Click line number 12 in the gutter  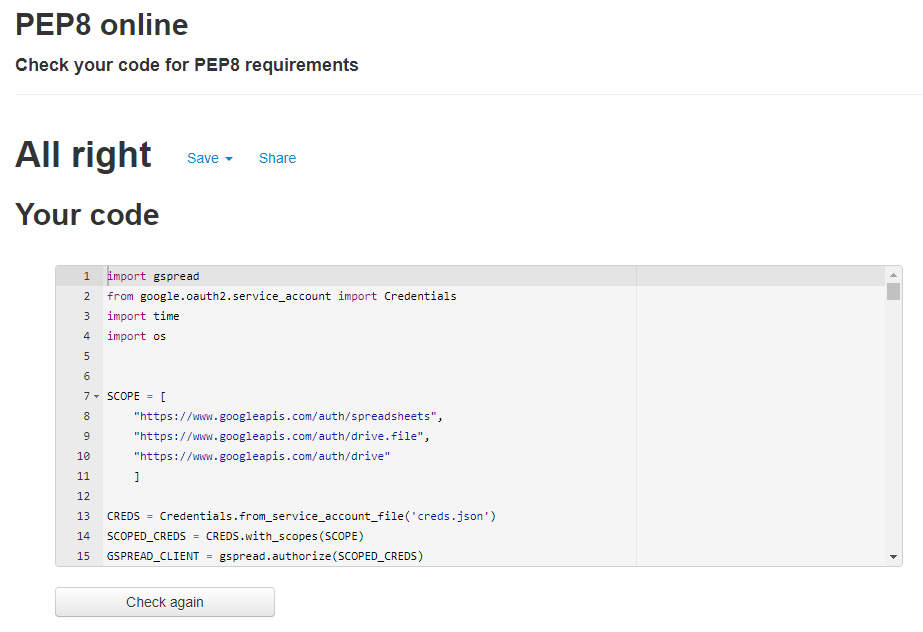click(84, 496)
